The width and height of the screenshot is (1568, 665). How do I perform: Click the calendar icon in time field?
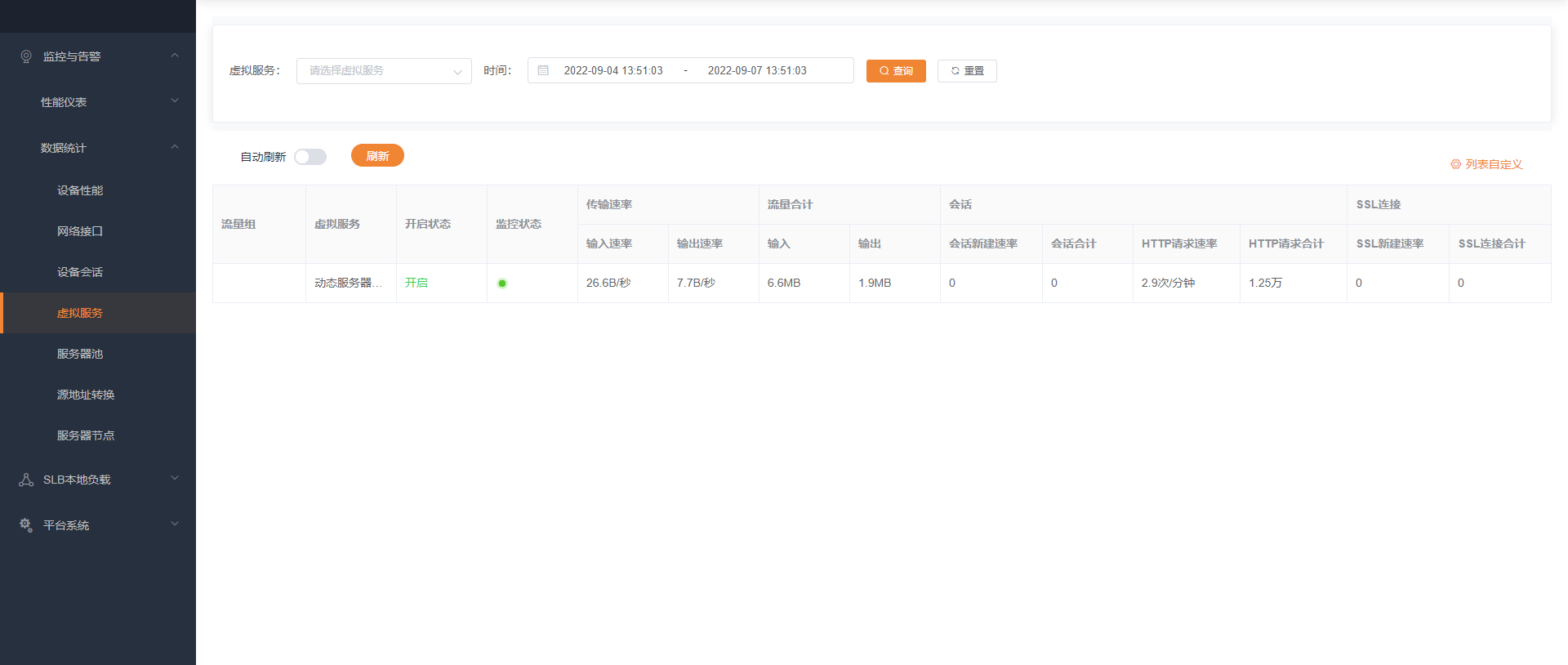click(x=543, y=70)
